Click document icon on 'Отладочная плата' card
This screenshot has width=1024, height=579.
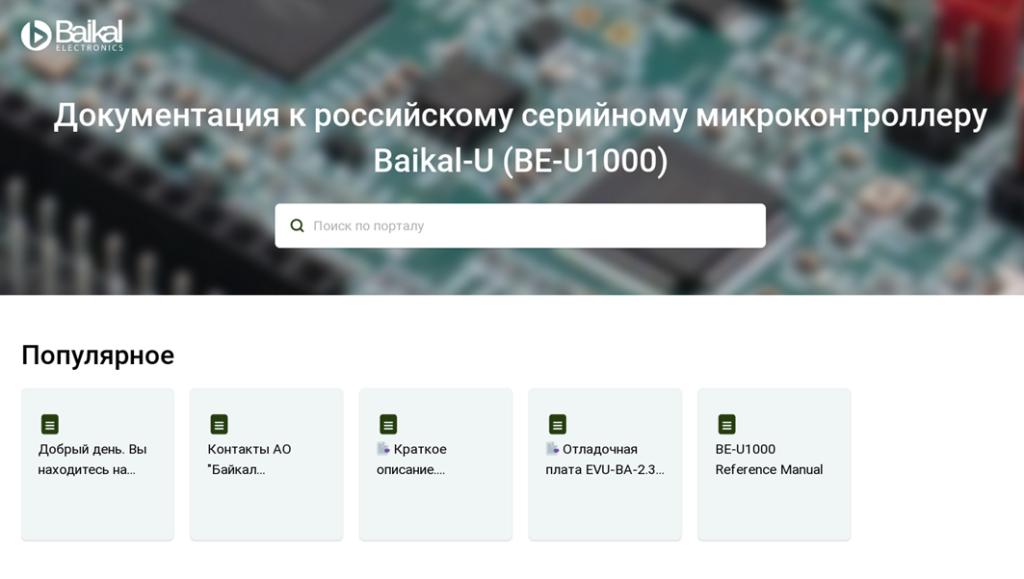tap(557, 424)
